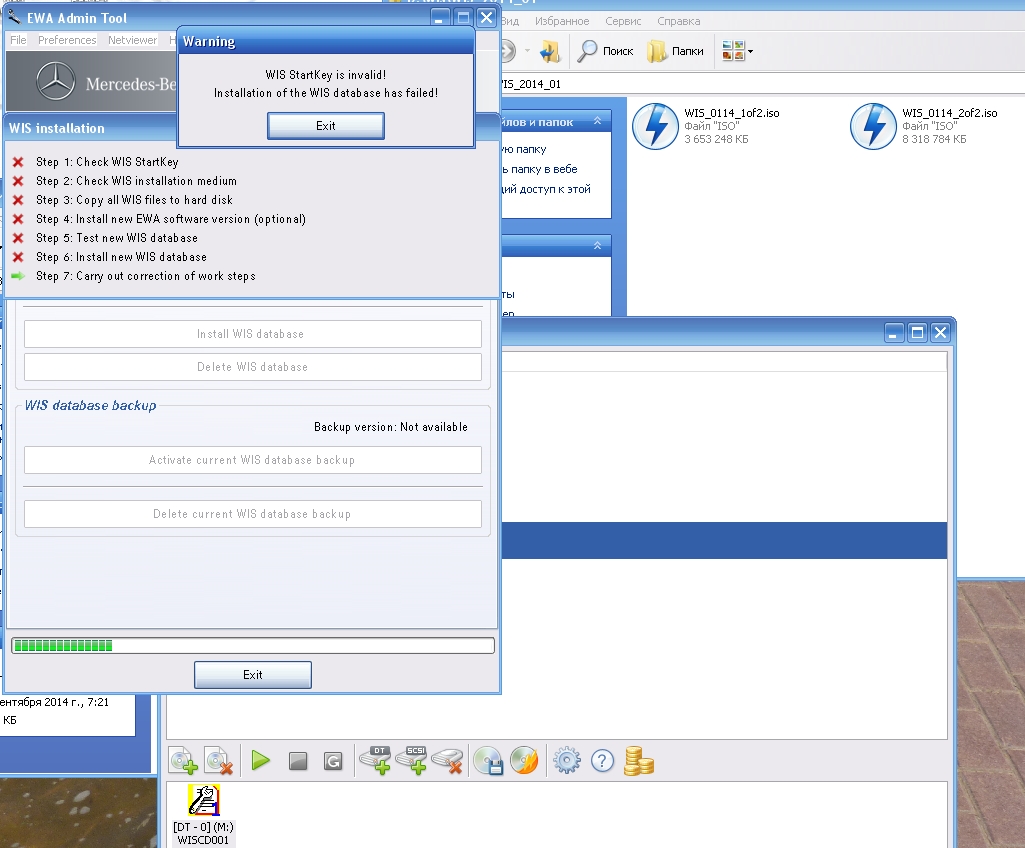Viewport: 1025px width, 848px height.
Task: Click the Remove Image icon in Daemon Tools
Action: 219,761
